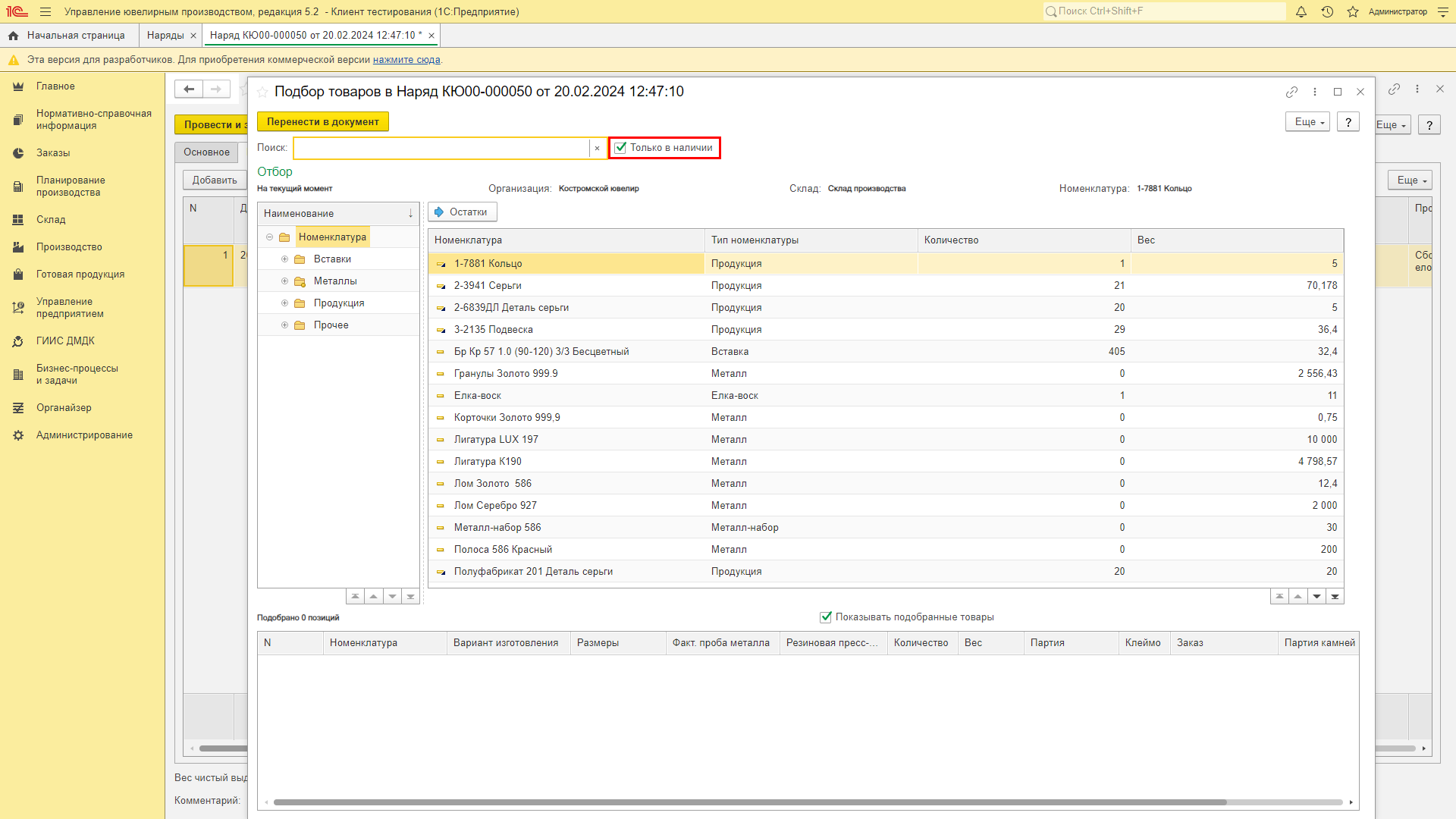Click the Home page icon tab
1456x819 pixels.
pos(14,36)
